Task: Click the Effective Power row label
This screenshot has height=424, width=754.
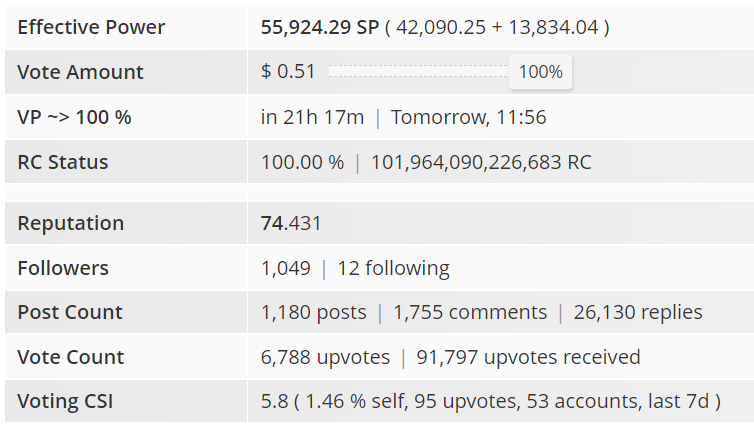Action: click(91, 27)
